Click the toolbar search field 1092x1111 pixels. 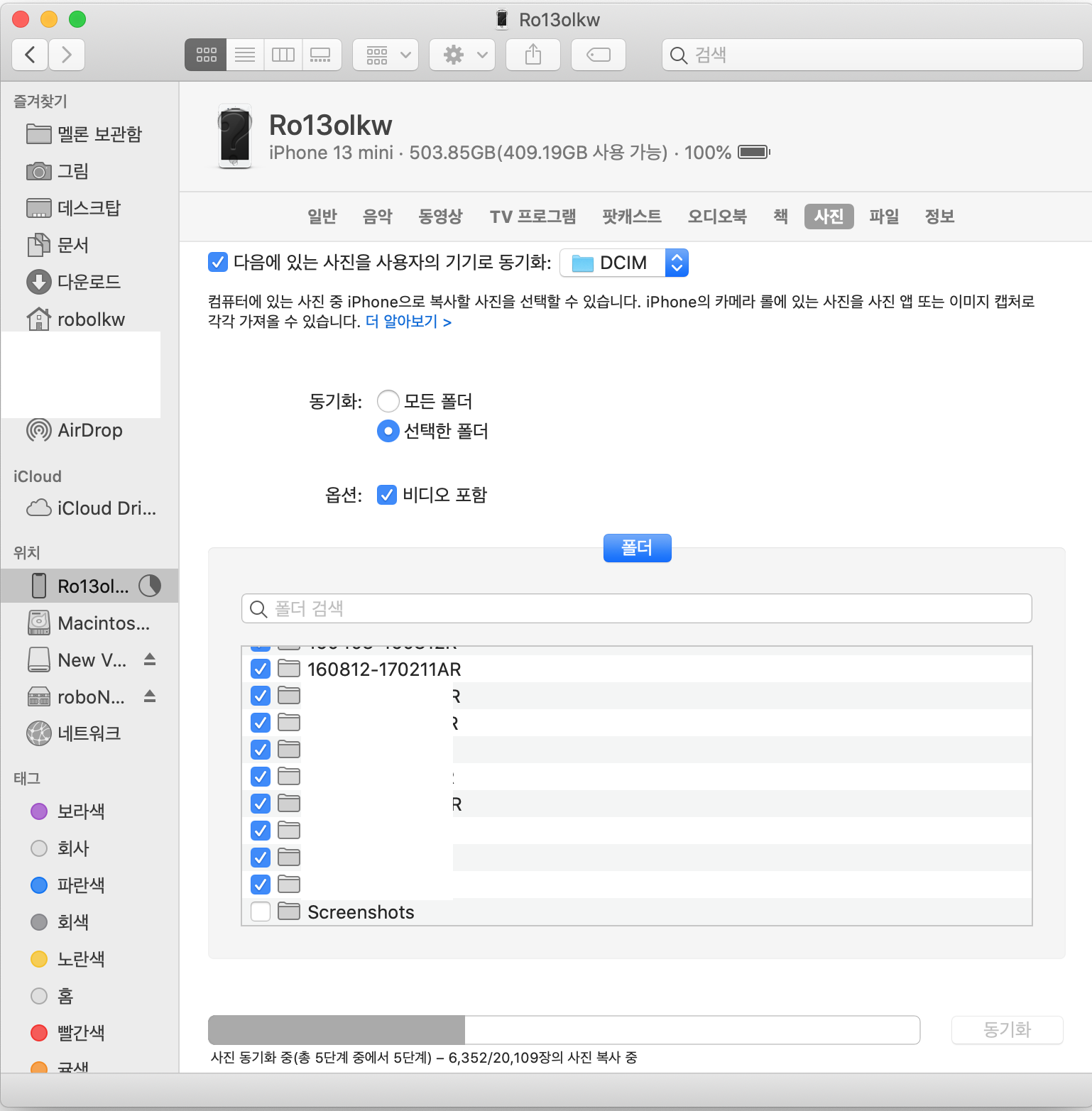[x=872, y=55]
